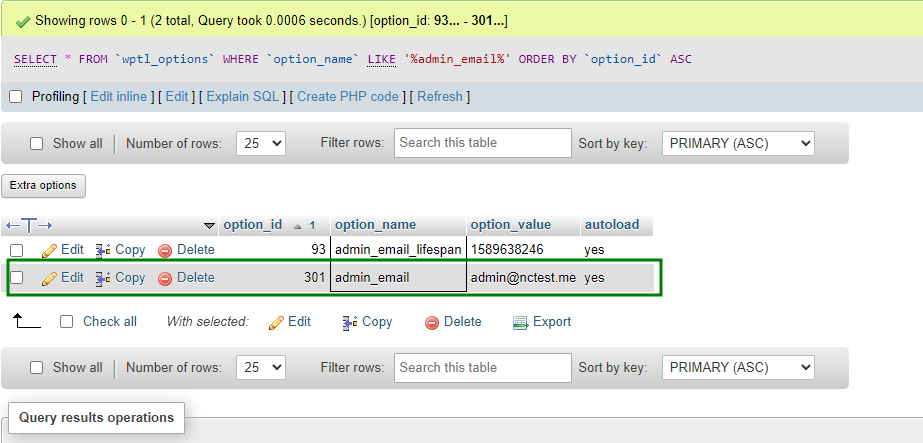Click the With selected red Delete icon

[x=432, y=322]
